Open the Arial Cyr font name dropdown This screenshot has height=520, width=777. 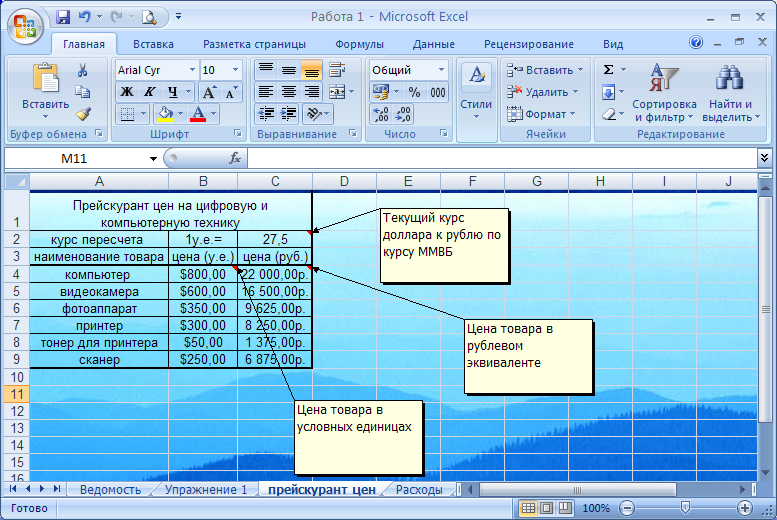click(192, 70)
